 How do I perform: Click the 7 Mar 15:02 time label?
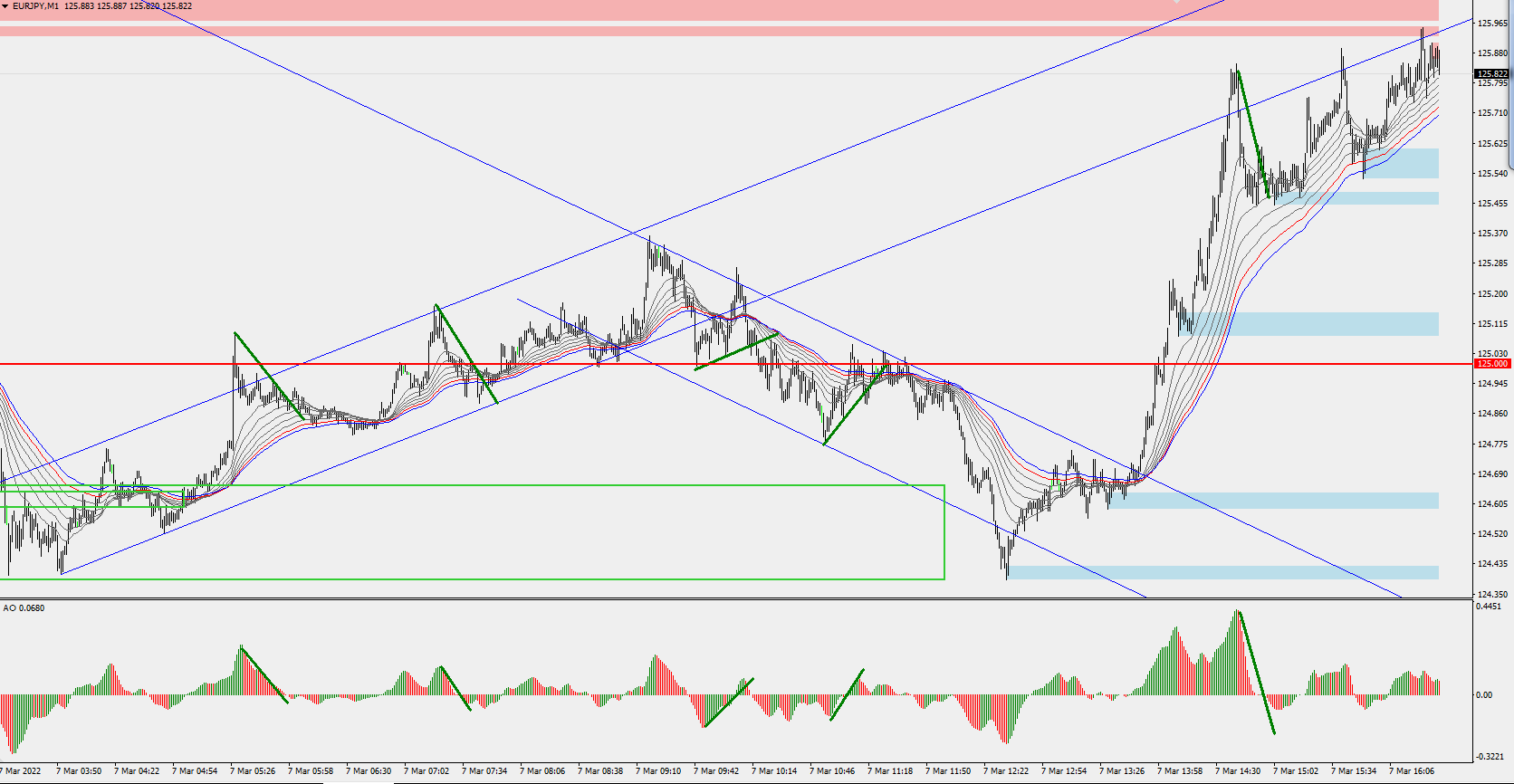coord(1296,771)
